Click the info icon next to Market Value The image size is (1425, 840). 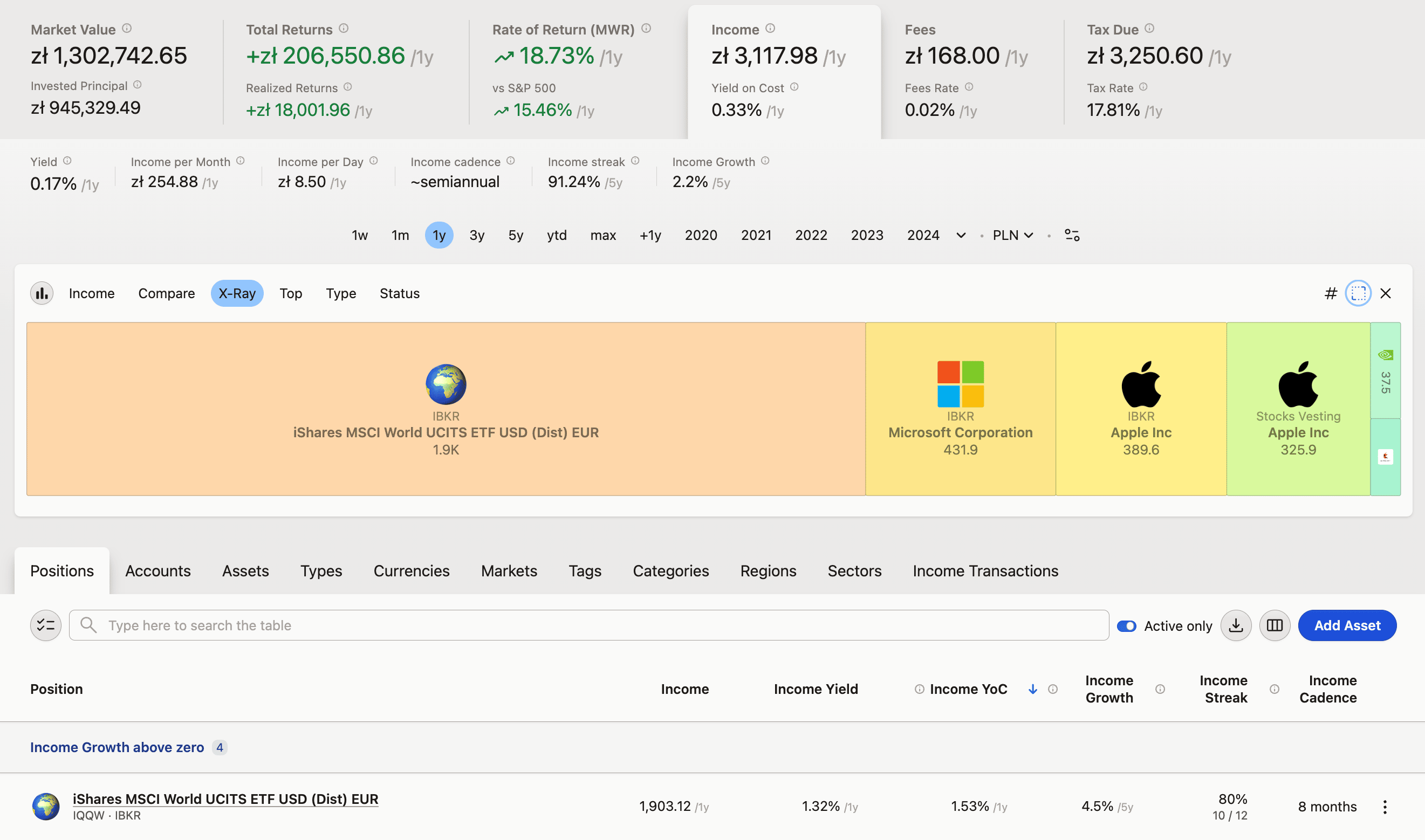click(127, 27)
